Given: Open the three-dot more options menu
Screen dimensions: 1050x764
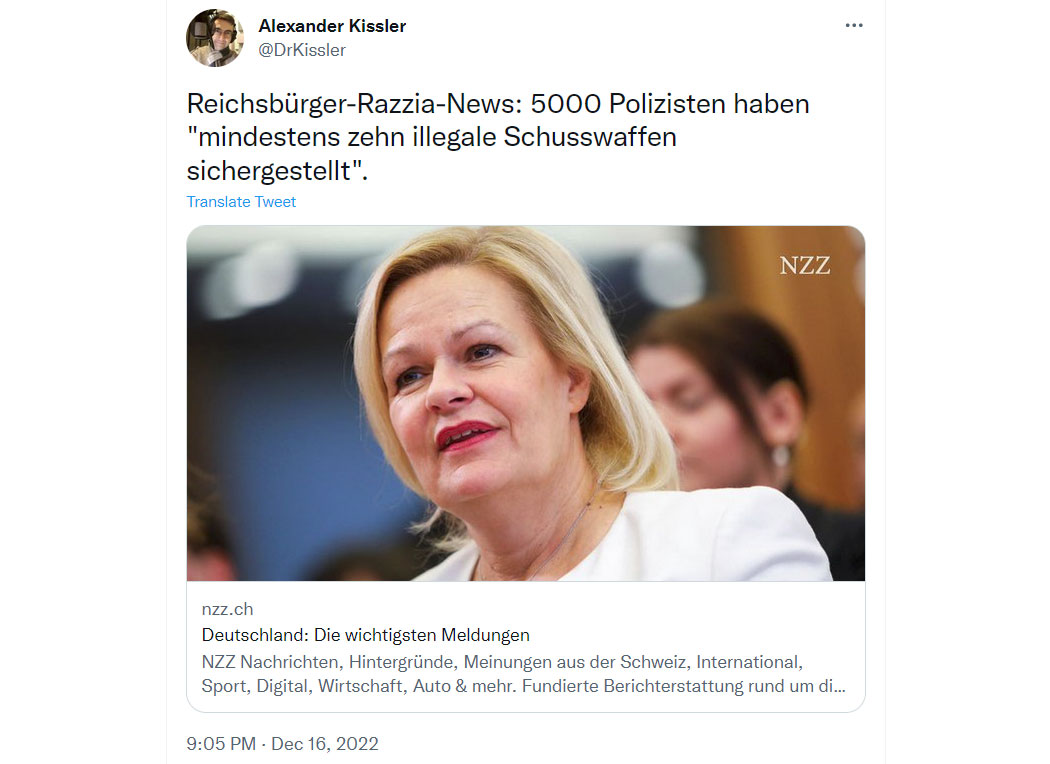Looking at the screenshot, I should pos(854,25).
